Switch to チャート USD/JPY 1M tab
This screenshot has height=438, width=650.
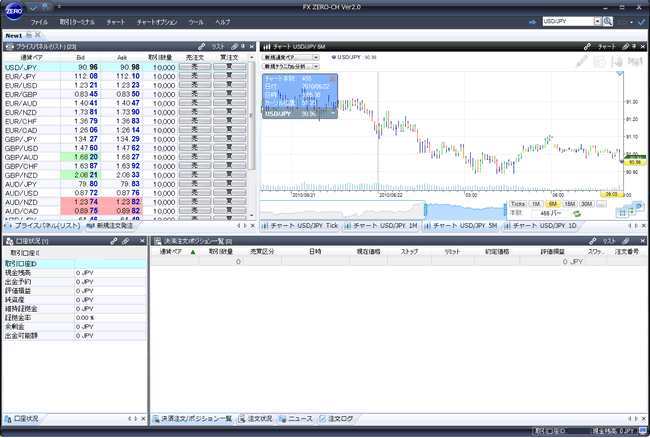(x=381, y=226)
